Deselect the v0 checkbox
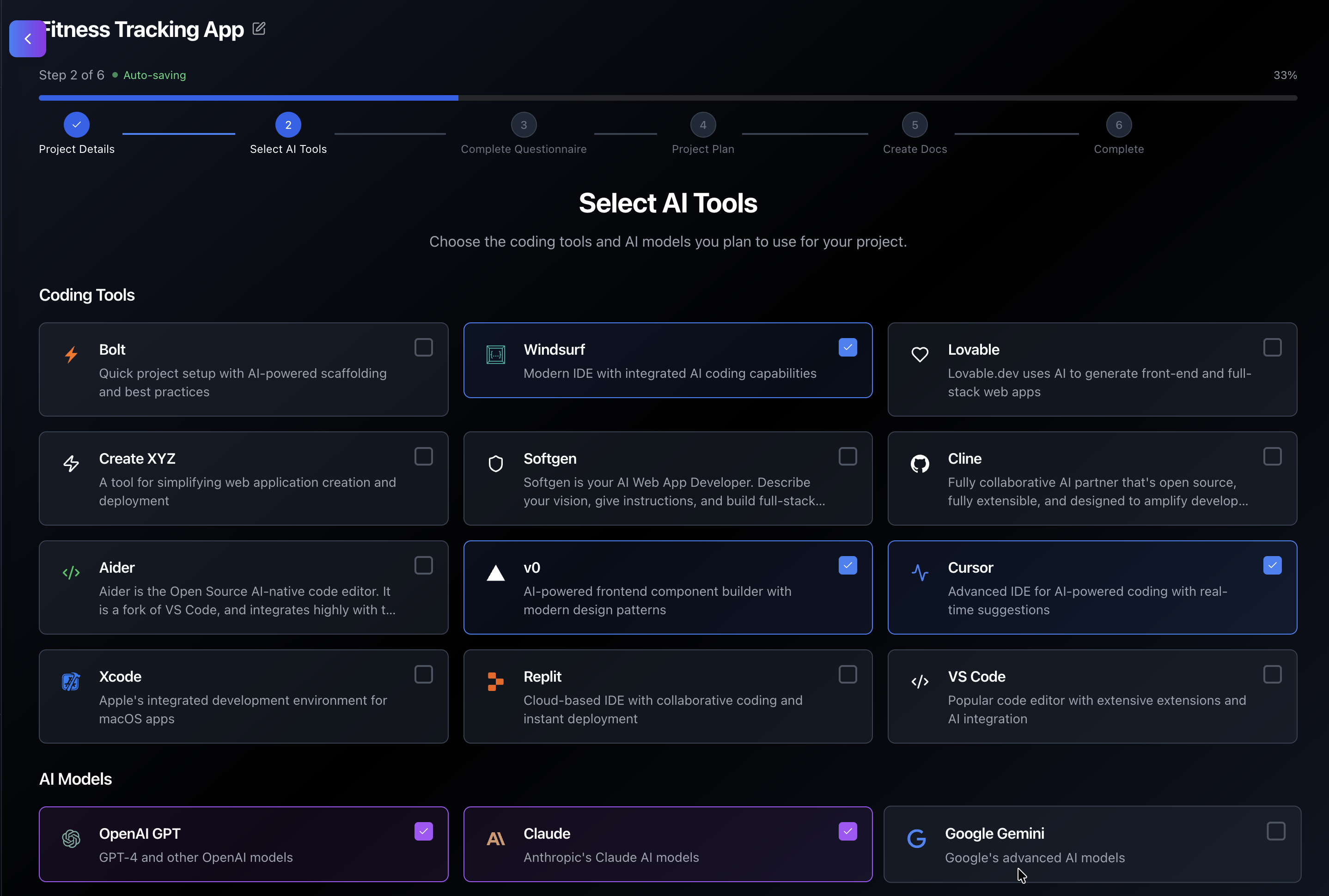 click(x=847, y=566)
